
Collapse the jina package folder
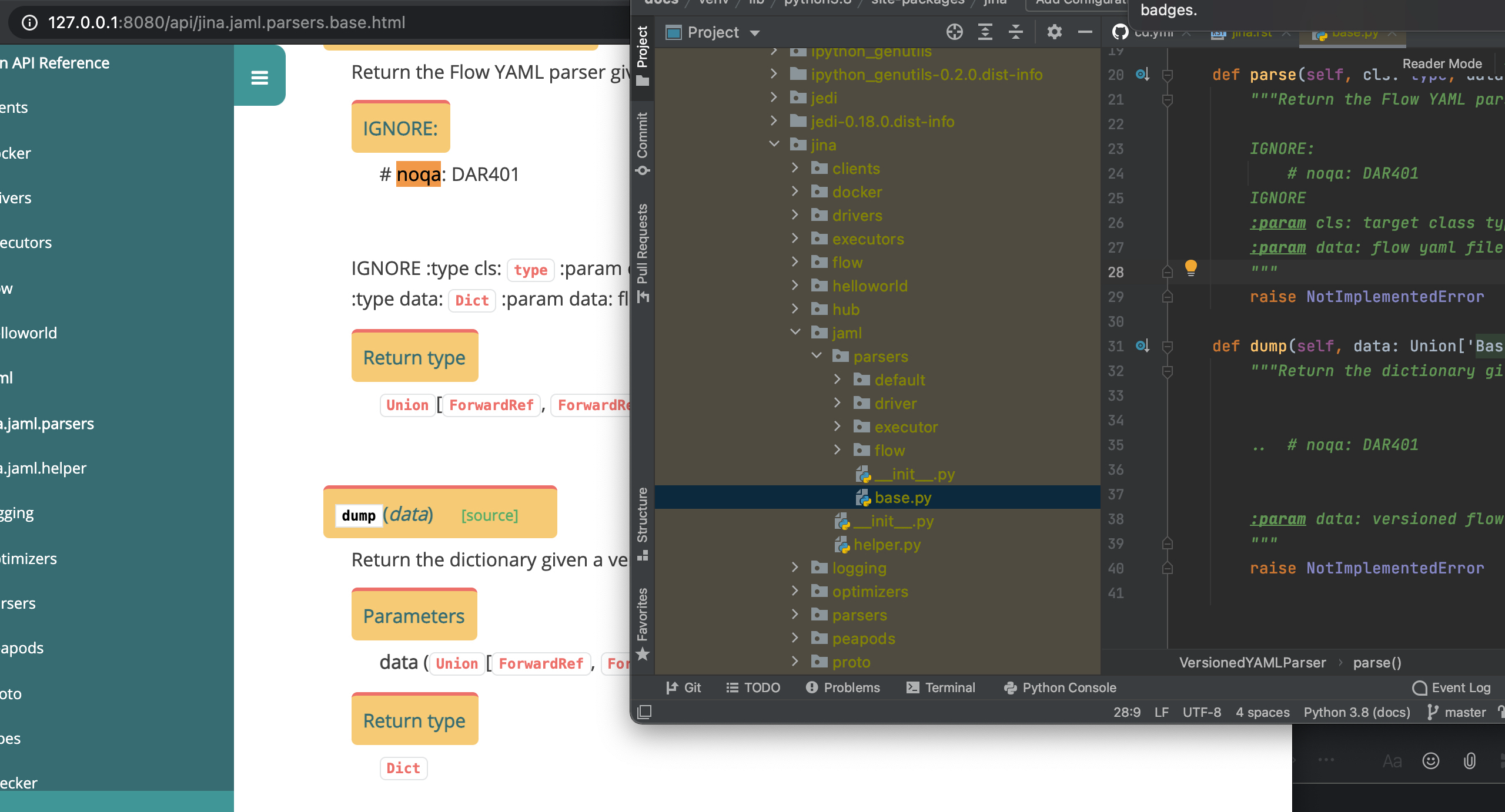click(x=773, y=144)
